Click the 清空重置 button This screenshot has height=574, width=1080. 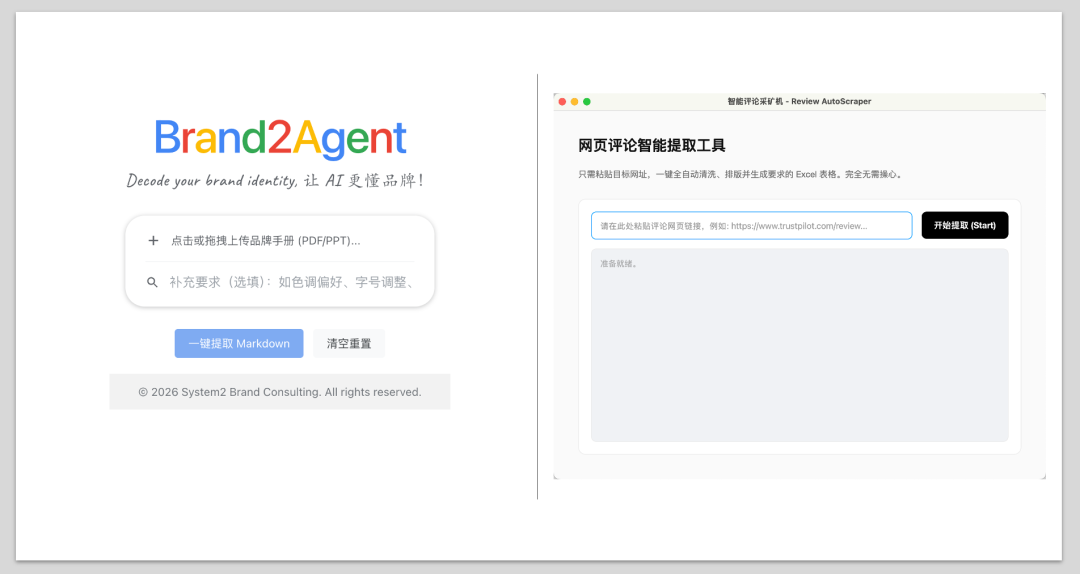349,343
